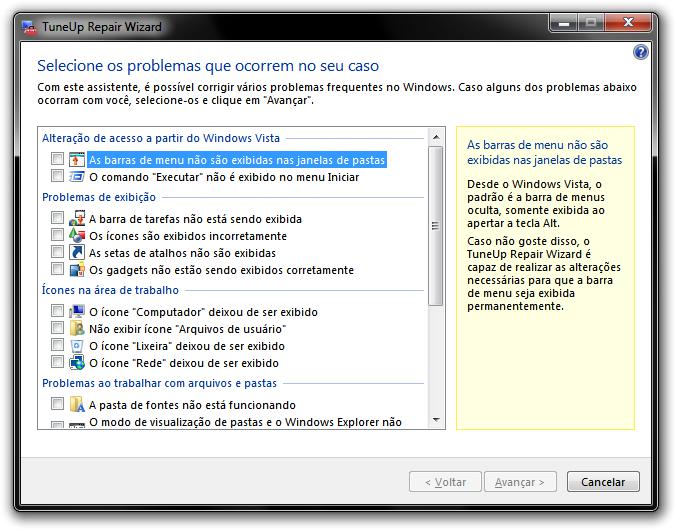Select 'As barras de menu não são exibidas' row
The height and width of the screenshot is (531, 676).
click(x=237, y=160)
